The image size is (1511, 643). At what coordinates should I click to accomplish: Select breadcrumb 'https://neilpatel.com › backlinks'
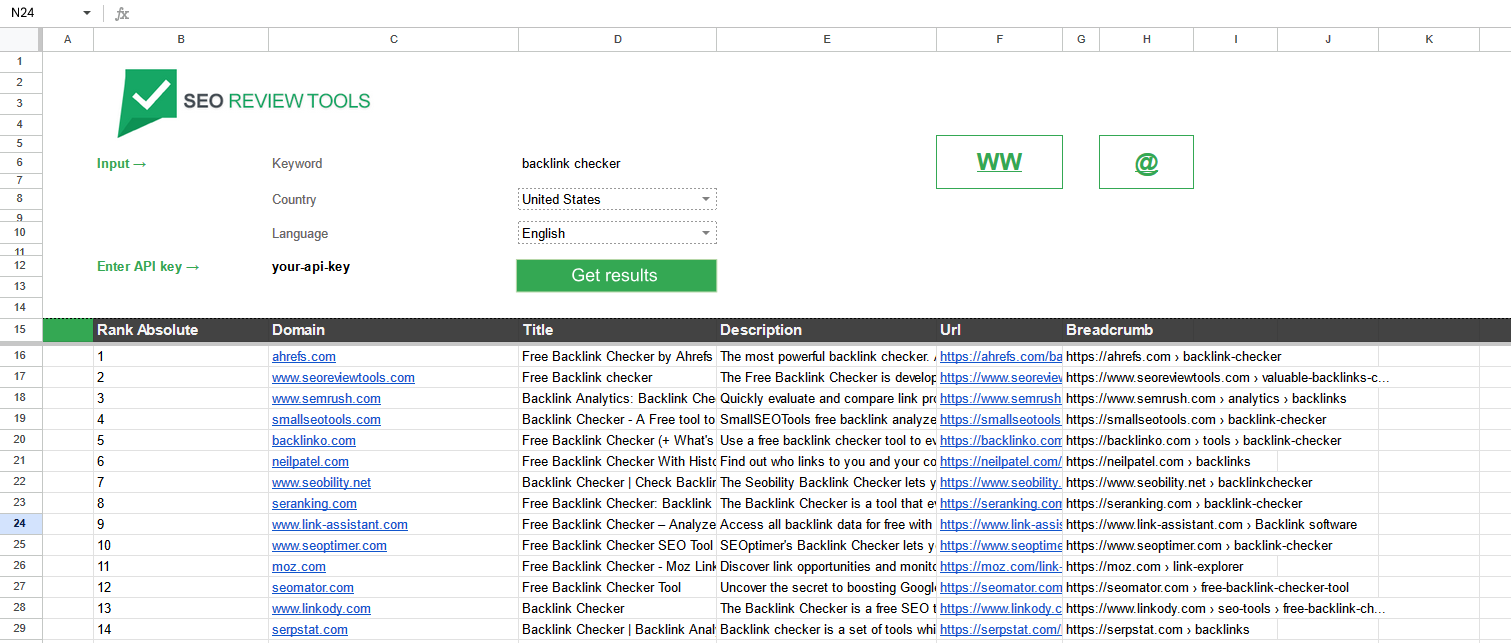(1158, 461)
